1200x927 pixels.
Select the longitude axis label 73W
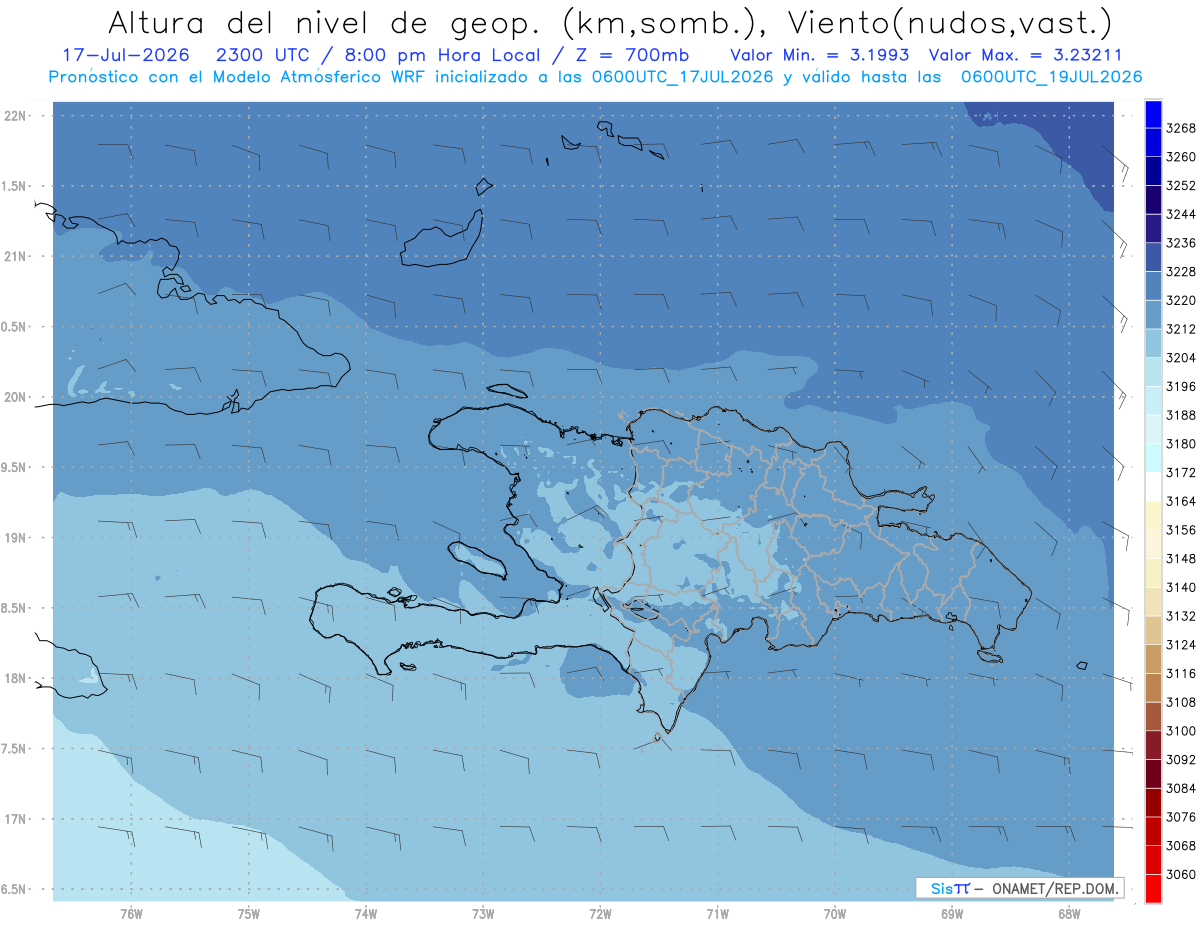point(483,914)
